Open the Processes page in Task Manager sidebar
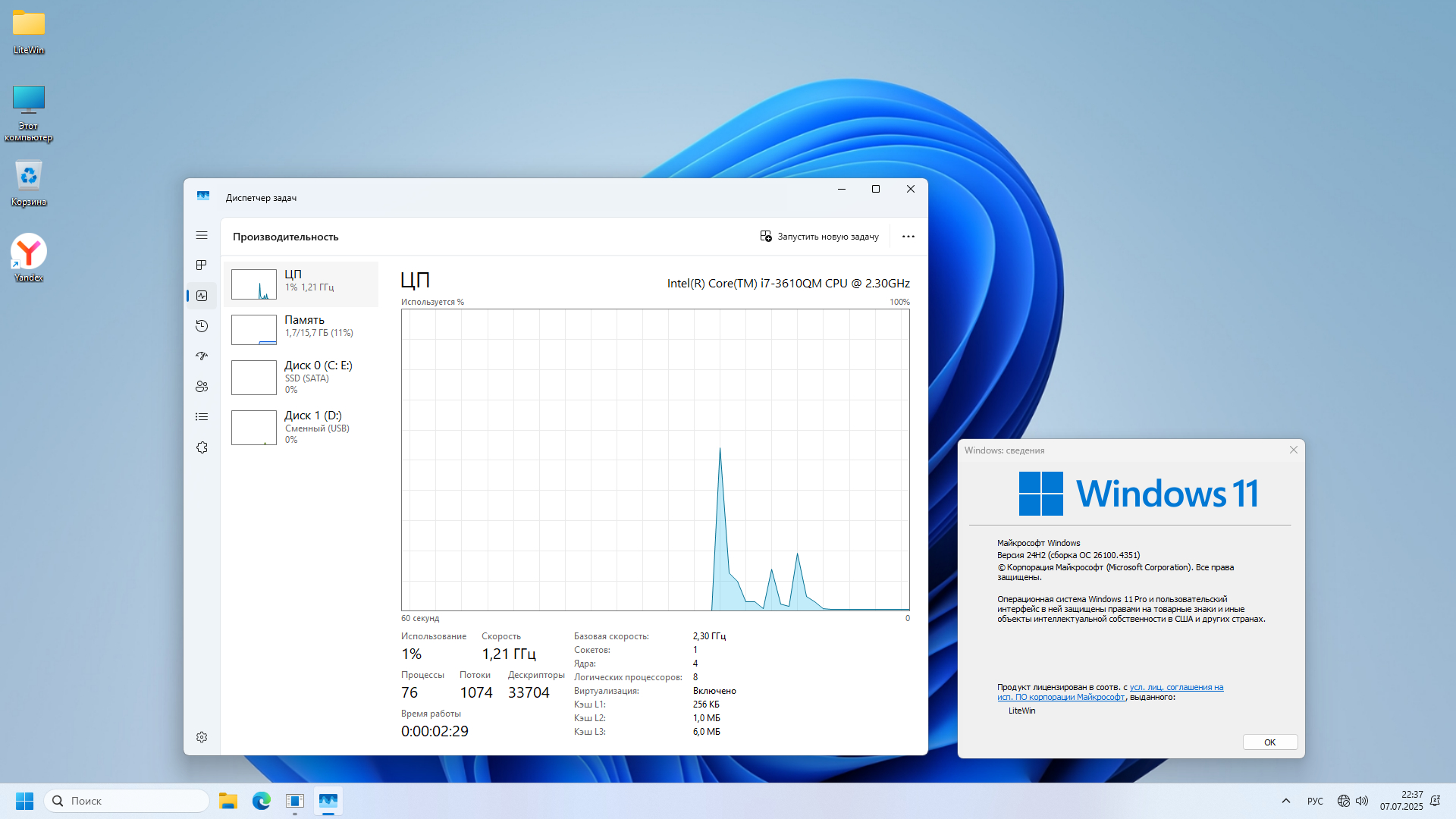The width and height of the screenshot is (1456, 819). click(202, 265)
